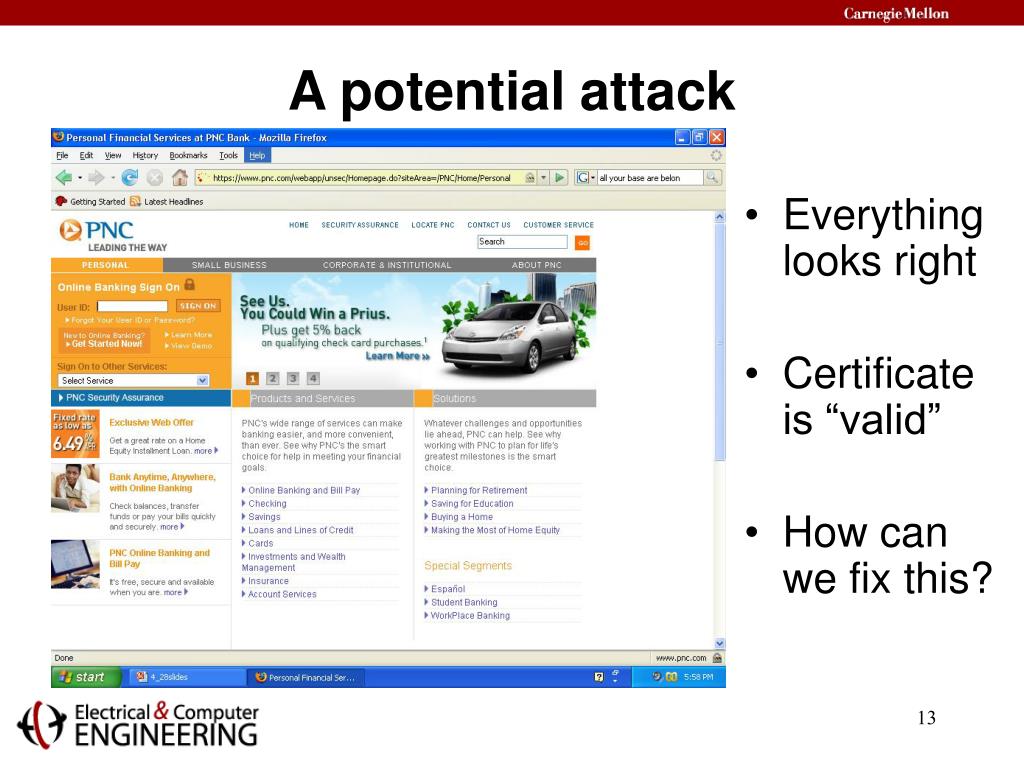This screenshot has width=1024, height=768.
Task: Go to the Firefox Home page icon
Action: 180,177
